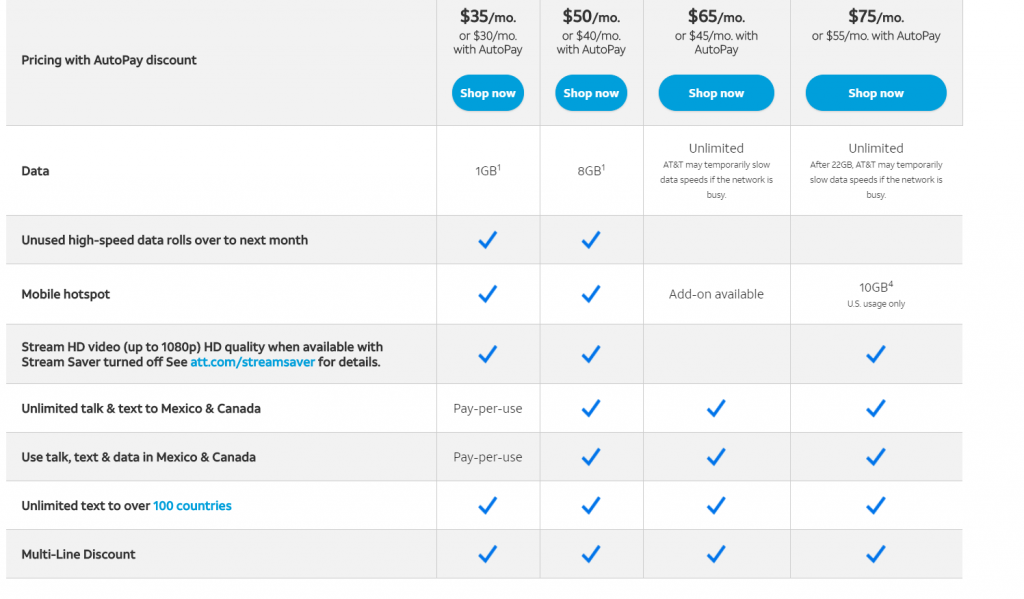Click Shop now under the $35/mo. plan
The height and width of the screenshot is (599, 1024).
coord(488,93)
